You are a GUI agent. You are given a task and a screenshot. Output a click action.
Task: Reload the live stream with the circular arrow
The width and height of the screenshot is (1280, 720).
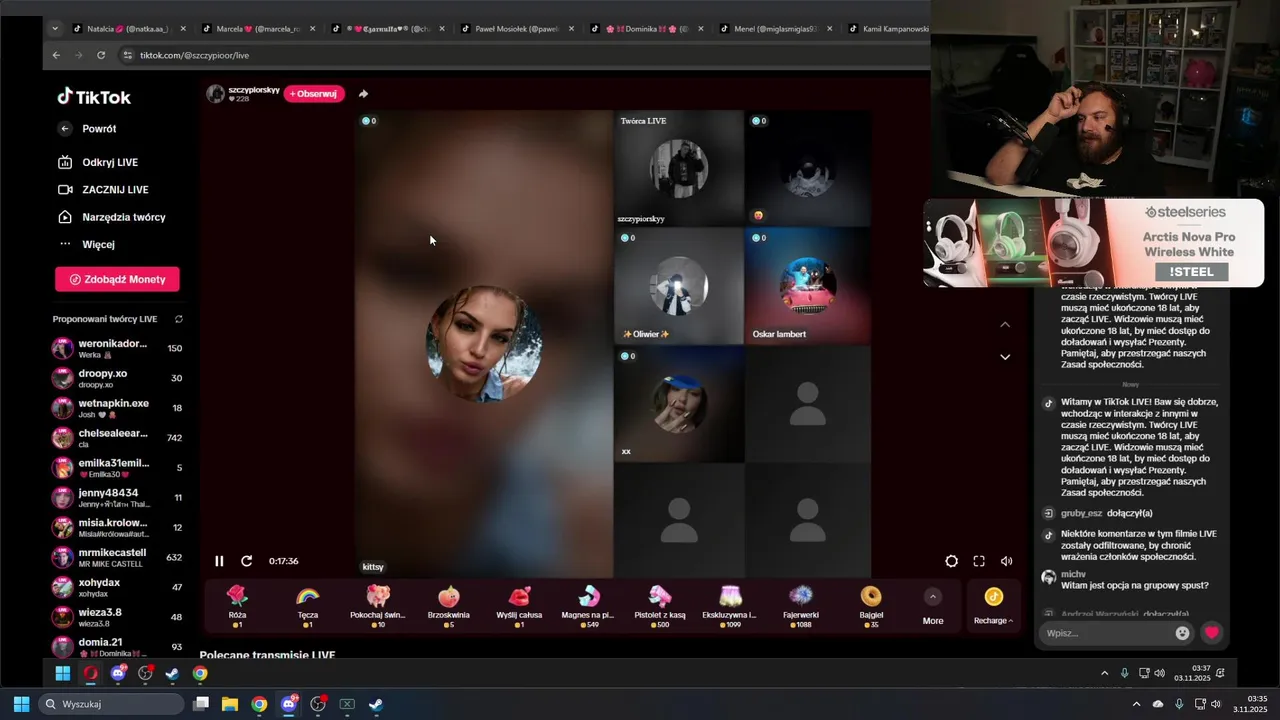247,561
